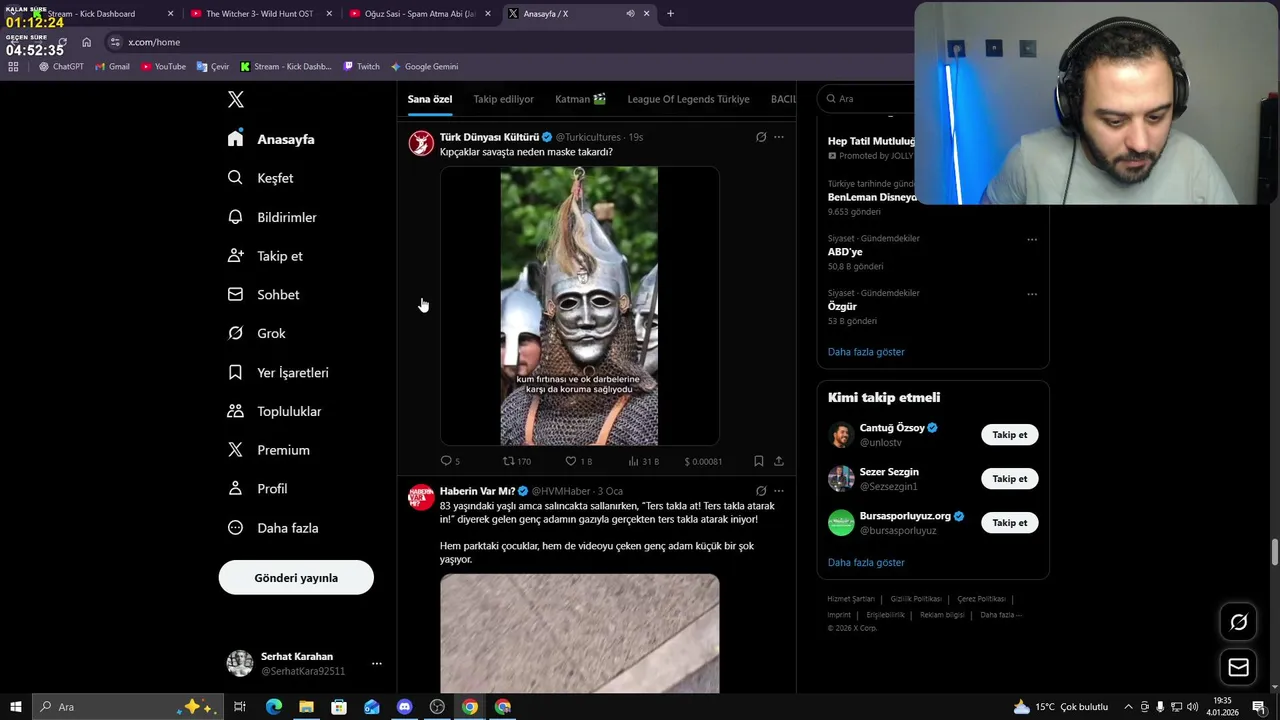The image size is (1280, 720).
Task: Share the Türk Dünyası Kültürü post
Action: (779, 461)
